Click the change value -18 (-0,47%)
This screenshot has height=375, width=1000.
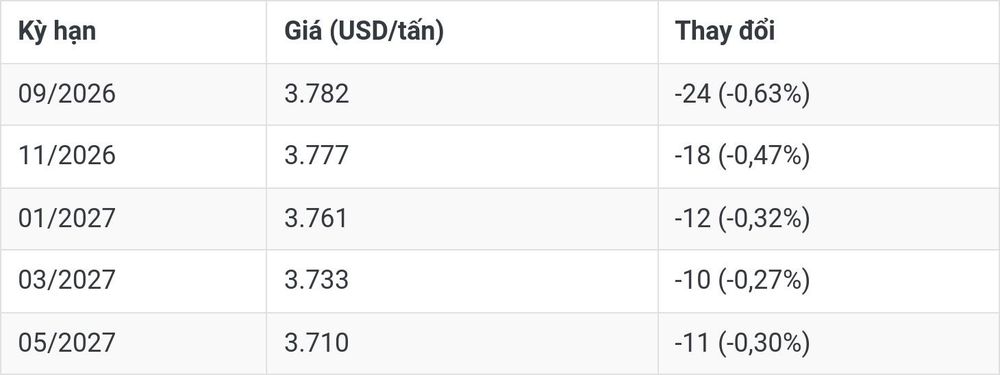(742, 156)
